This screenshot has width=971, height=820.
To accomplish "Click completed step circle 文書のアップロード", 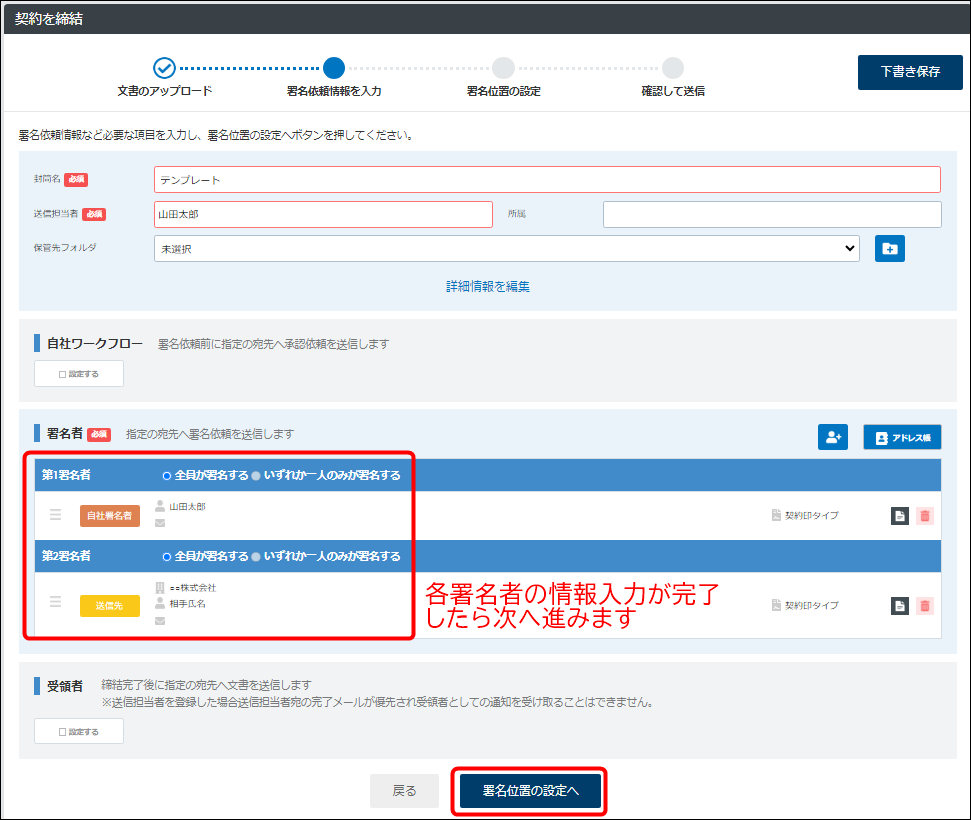I will [164, 68].
